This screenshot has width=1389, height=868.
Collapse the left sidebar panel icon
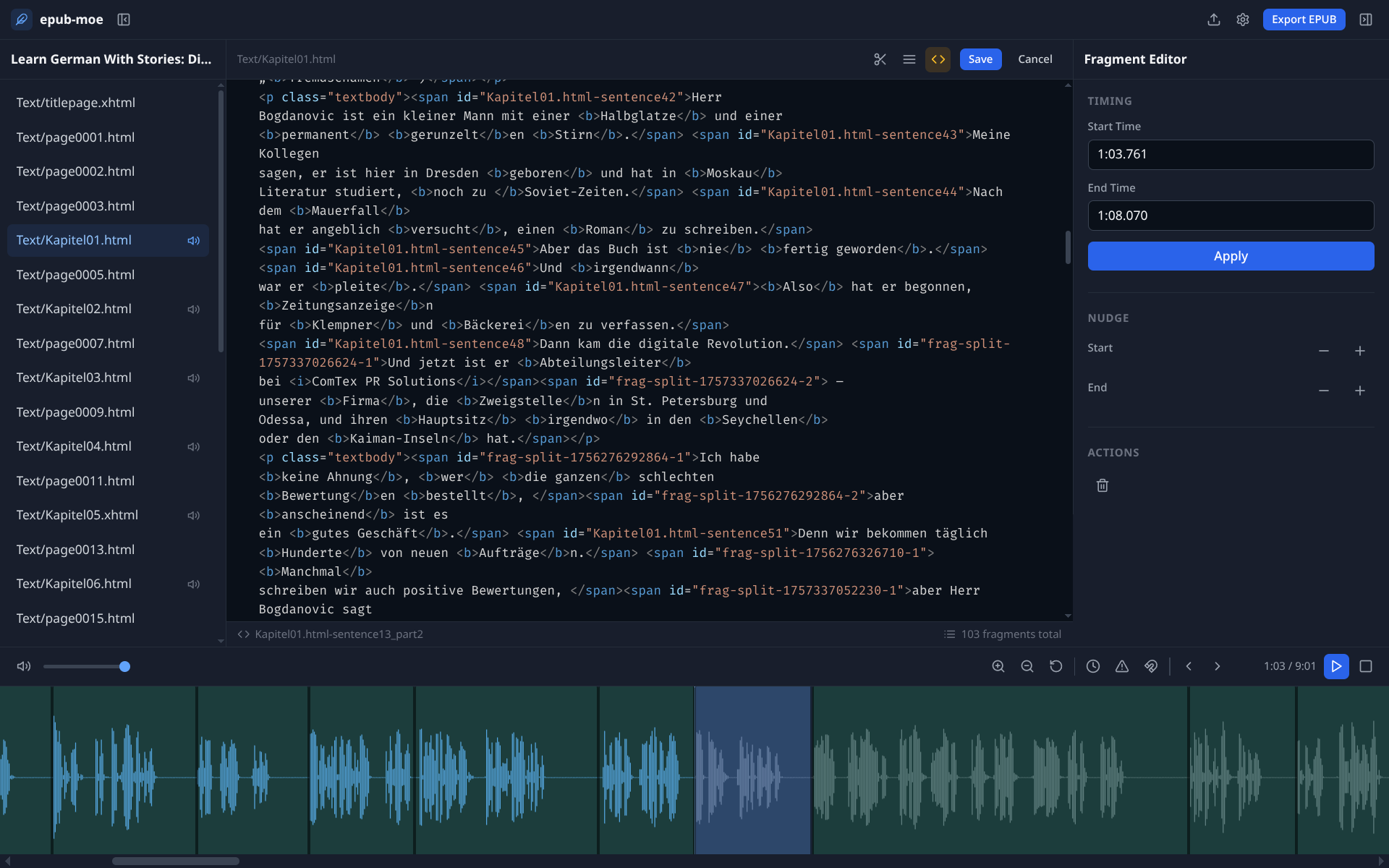(124, 20)
